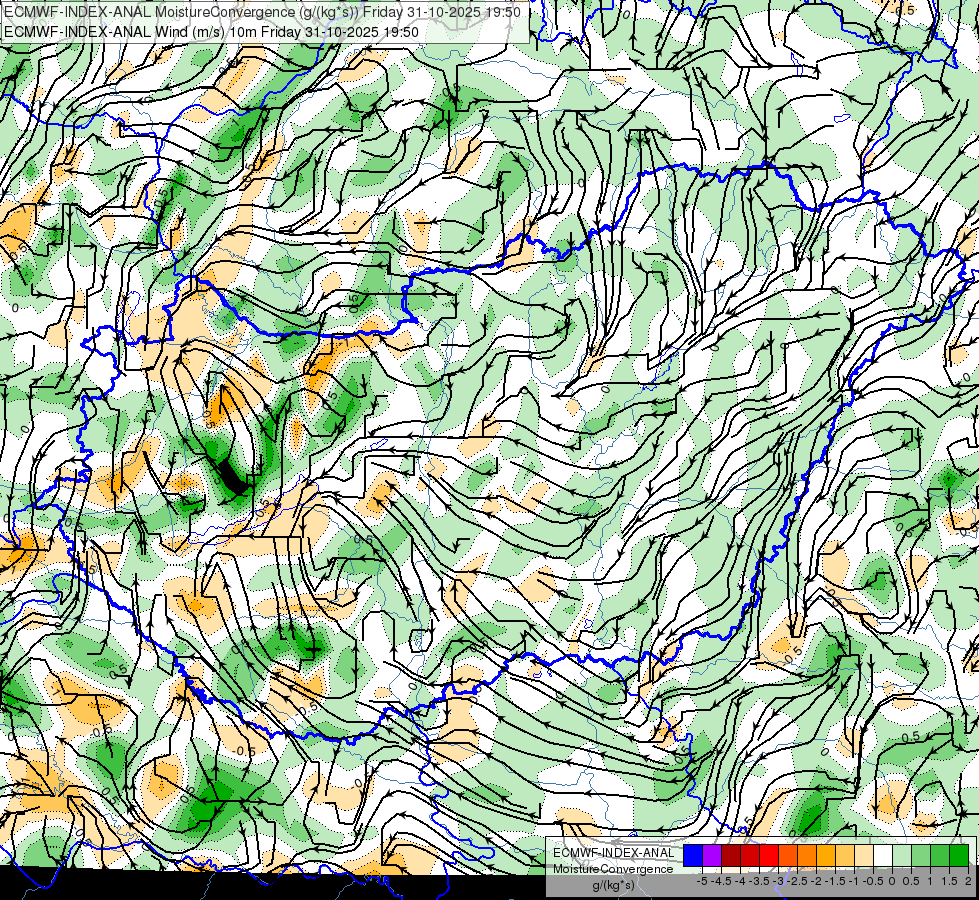Screen dimensions: 979x900
Task: Click the '2' legend scale value
Action: click(968, 881)
